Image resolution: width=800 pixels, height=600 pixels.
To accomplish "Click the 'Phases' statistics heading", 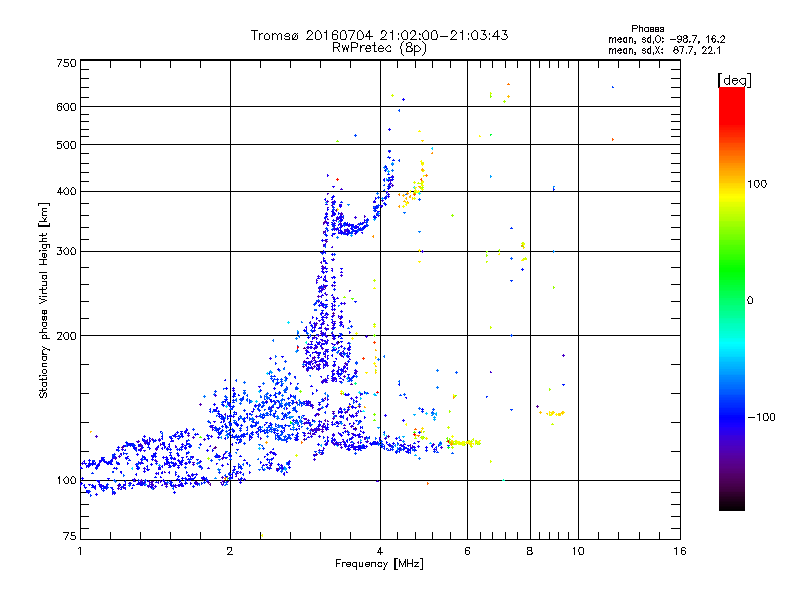I will 647,29.
